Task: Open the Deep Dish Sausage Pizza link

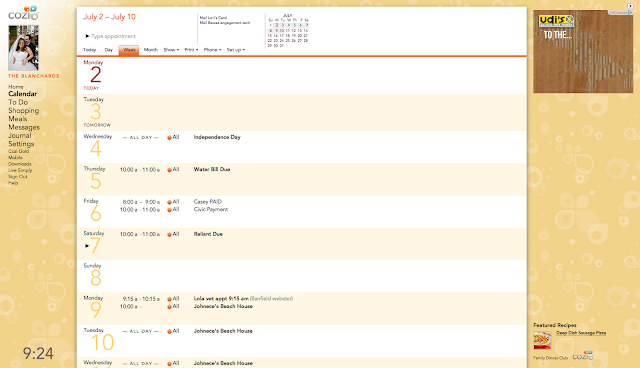Action: pos(581,333)
